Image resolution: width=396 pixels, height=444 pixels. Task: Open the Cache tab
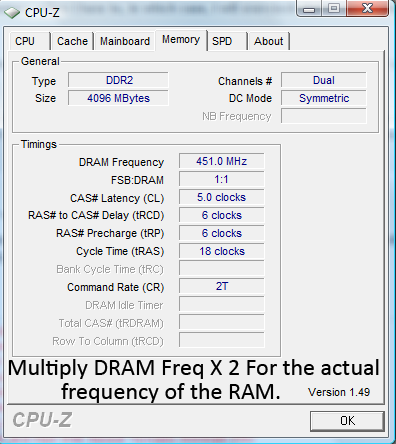tap(72, 41)
